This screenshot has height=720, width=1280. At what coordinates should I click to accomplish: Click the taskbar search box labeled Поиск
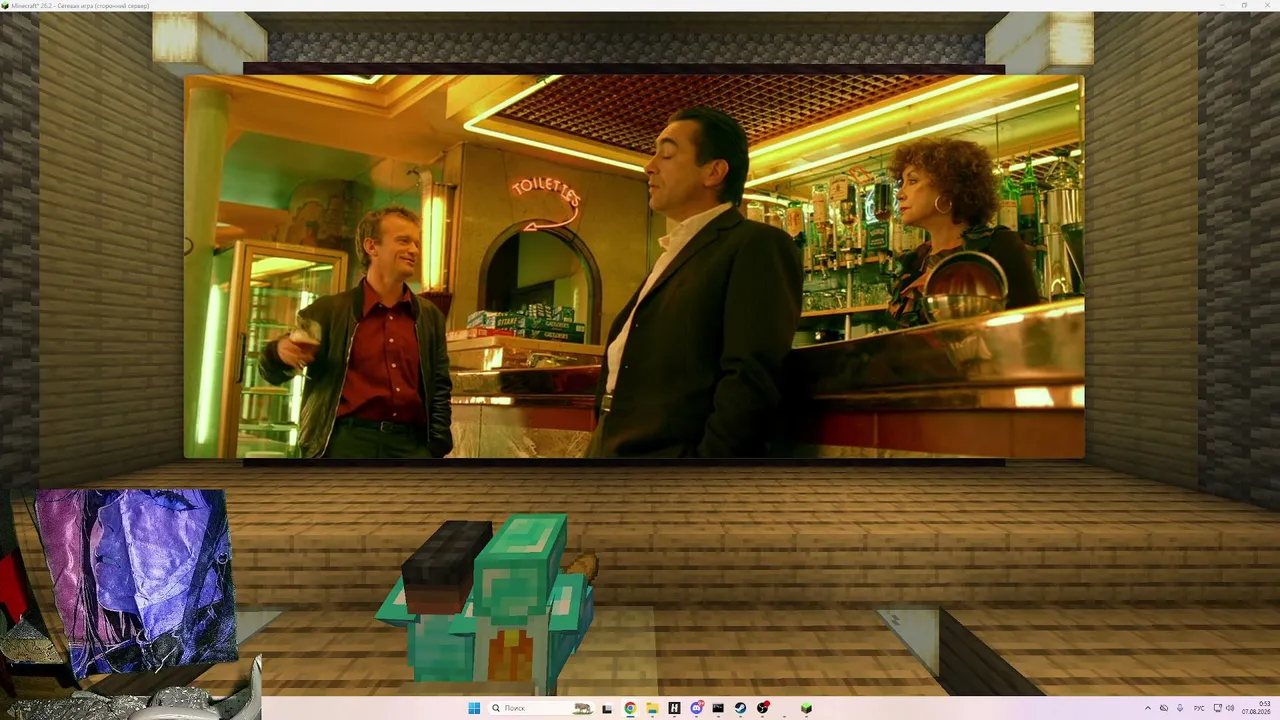540,708
